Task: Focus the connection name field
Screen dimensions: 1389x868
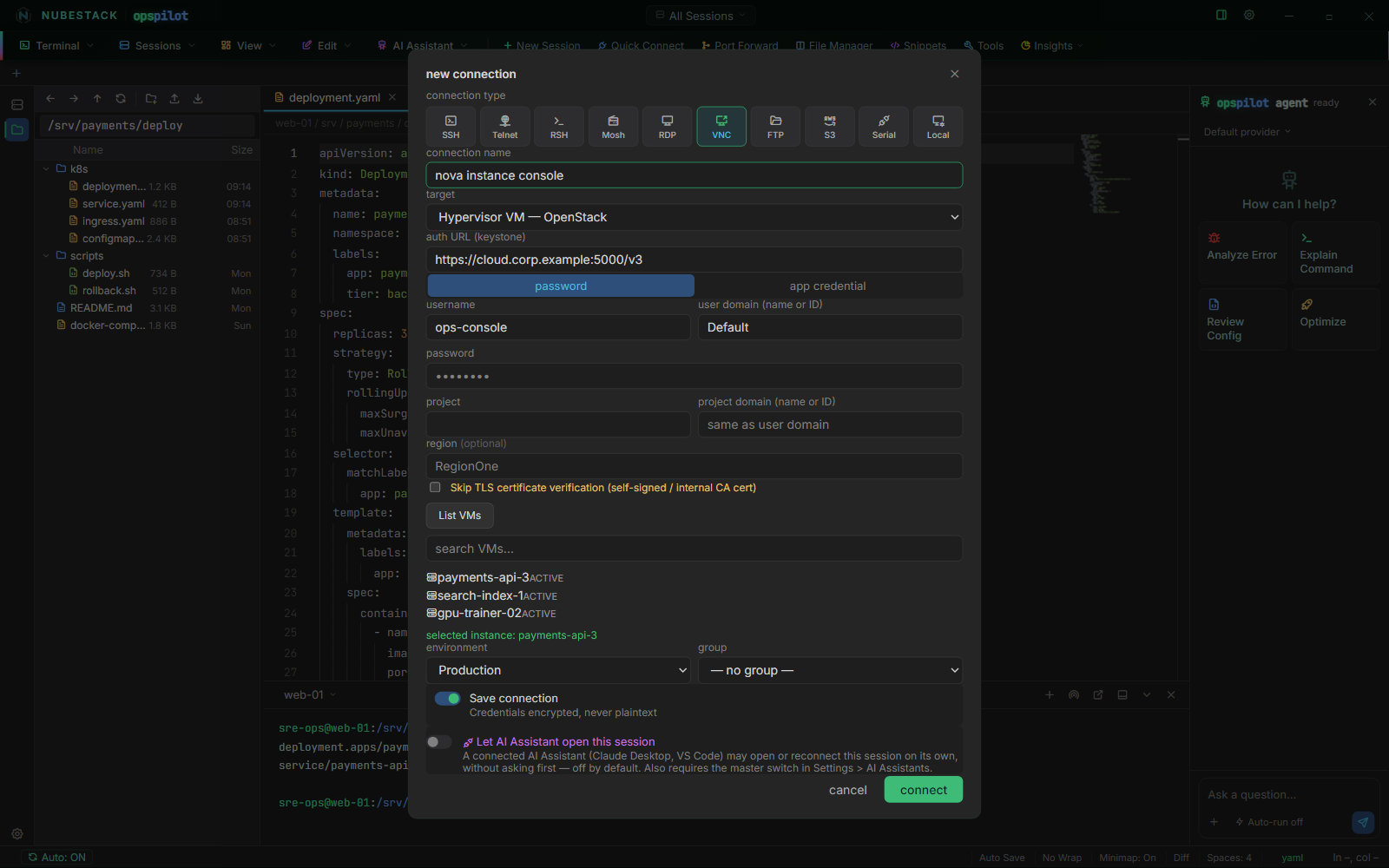Action: 694,175
